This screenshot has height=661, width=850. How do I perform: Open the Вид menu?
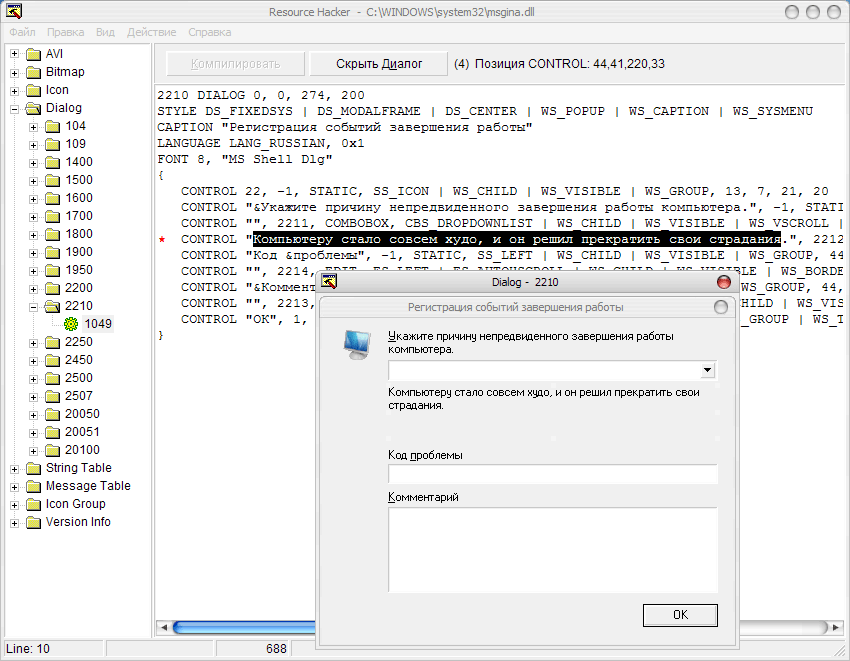pyautogui.click(x=105, y=32)
